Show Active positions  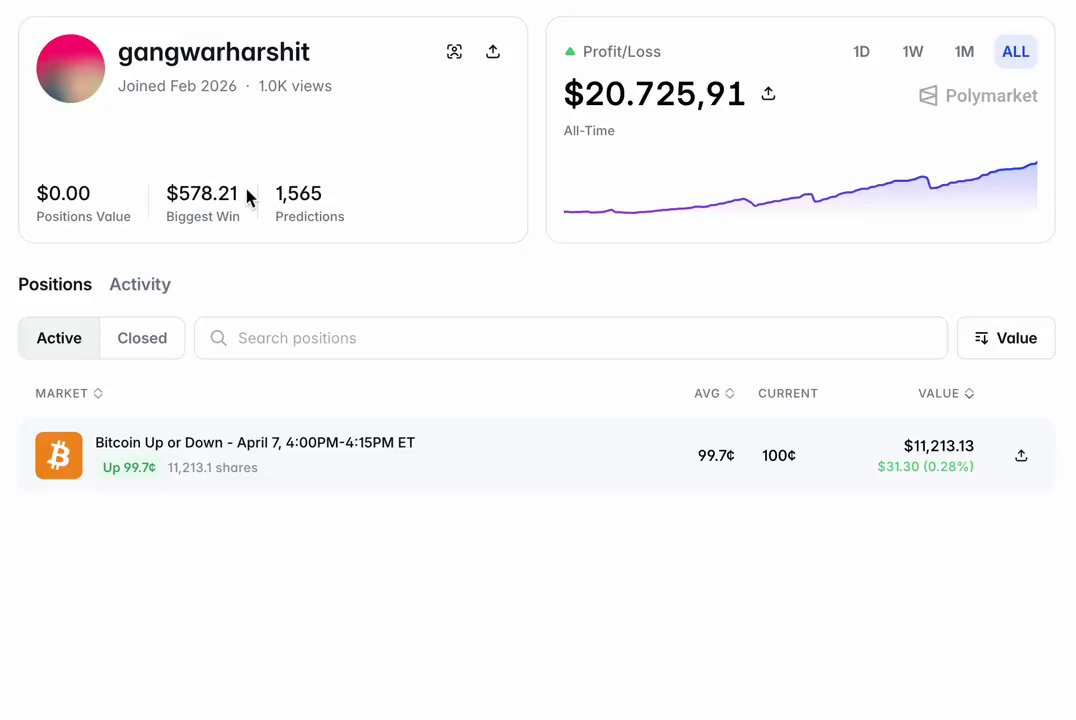pos(59,338)
